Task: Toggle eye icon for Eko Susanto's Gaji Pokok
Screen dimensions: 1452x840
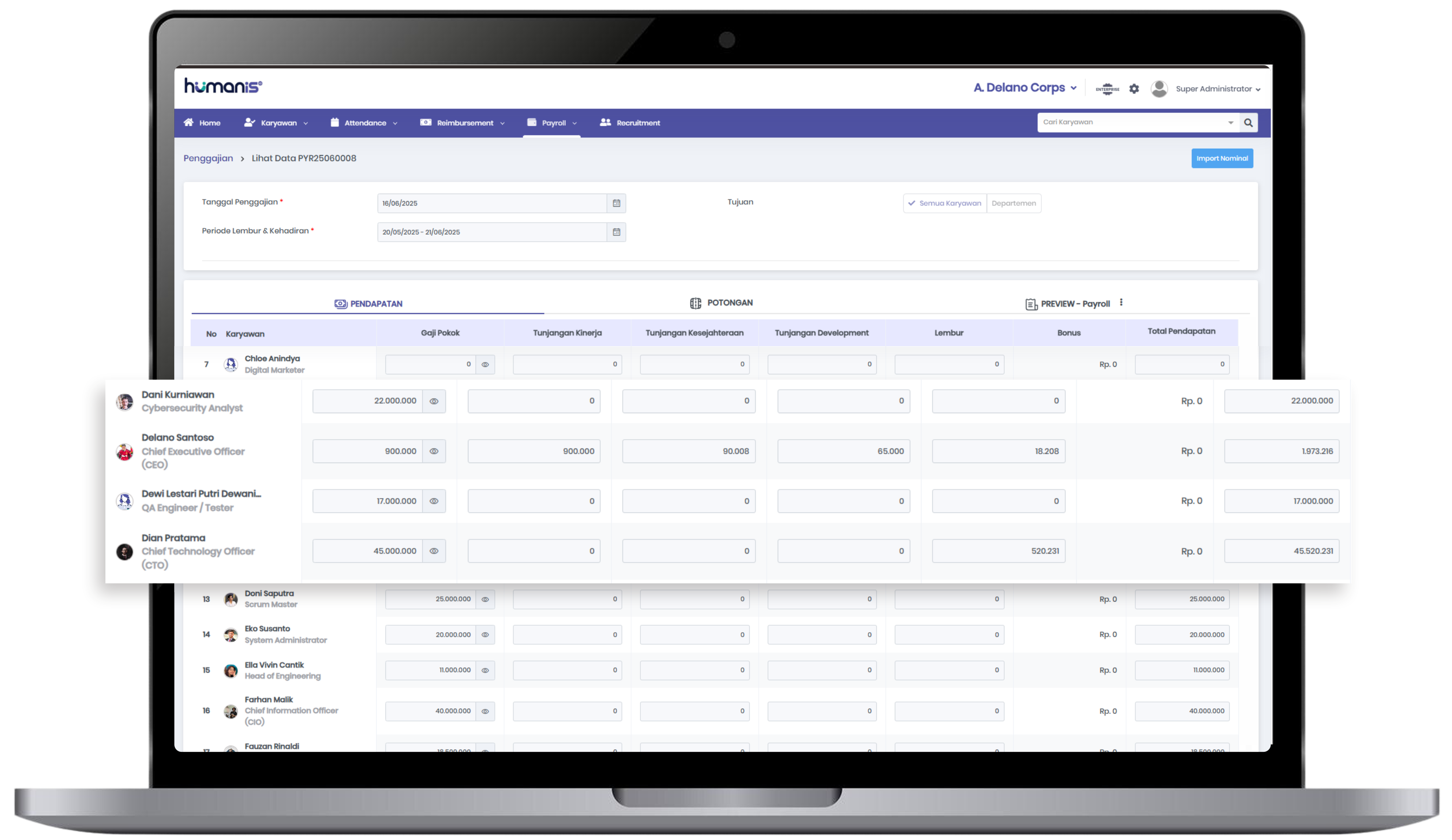Action: (x=485, y=635)
